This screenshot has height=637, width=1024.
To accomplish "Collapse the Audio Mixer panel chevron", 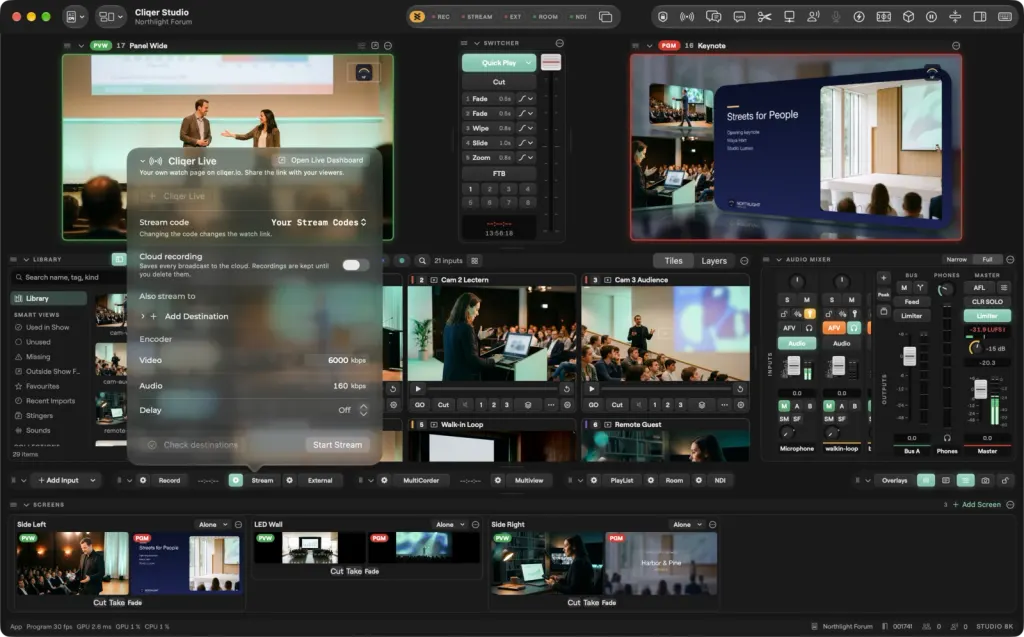I will (x=778, y=259).
